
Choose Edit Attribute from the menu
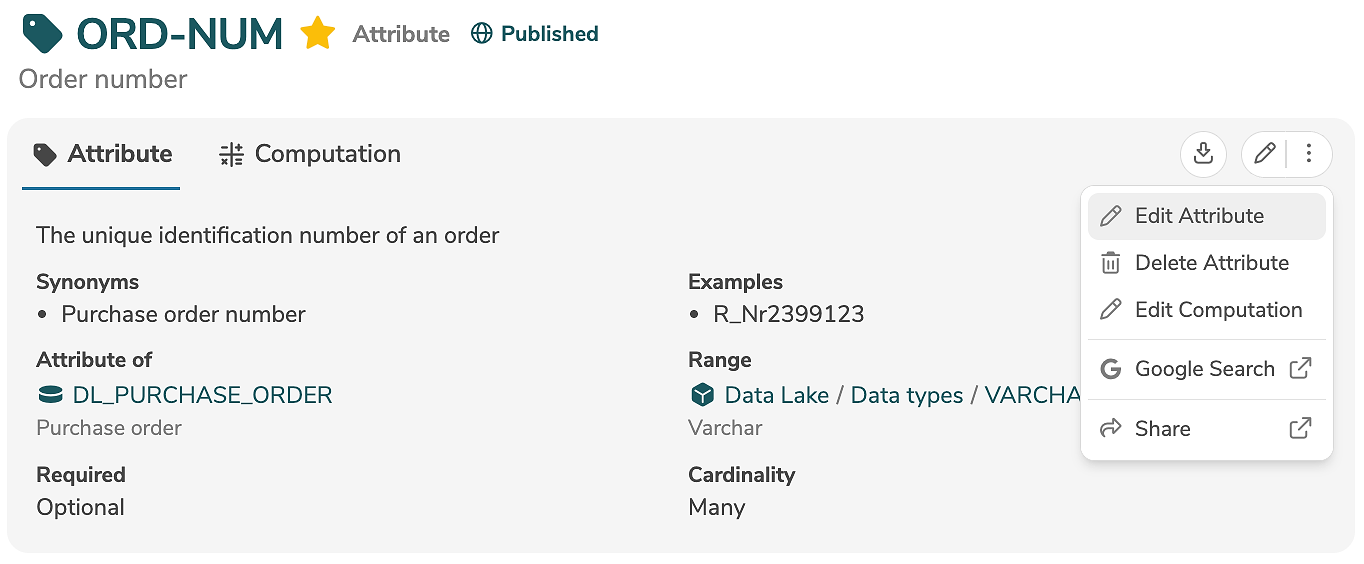click(1199, 216)
